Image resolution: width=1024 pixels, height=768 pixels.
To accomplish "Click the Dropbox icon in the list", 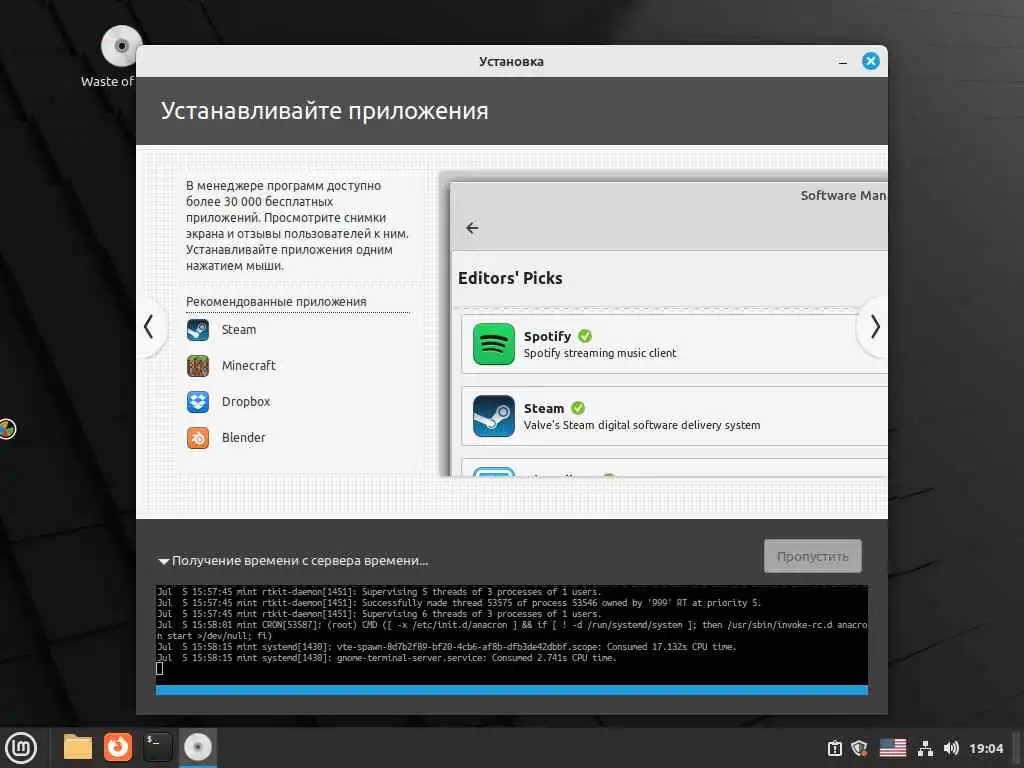I will (198, 402).
